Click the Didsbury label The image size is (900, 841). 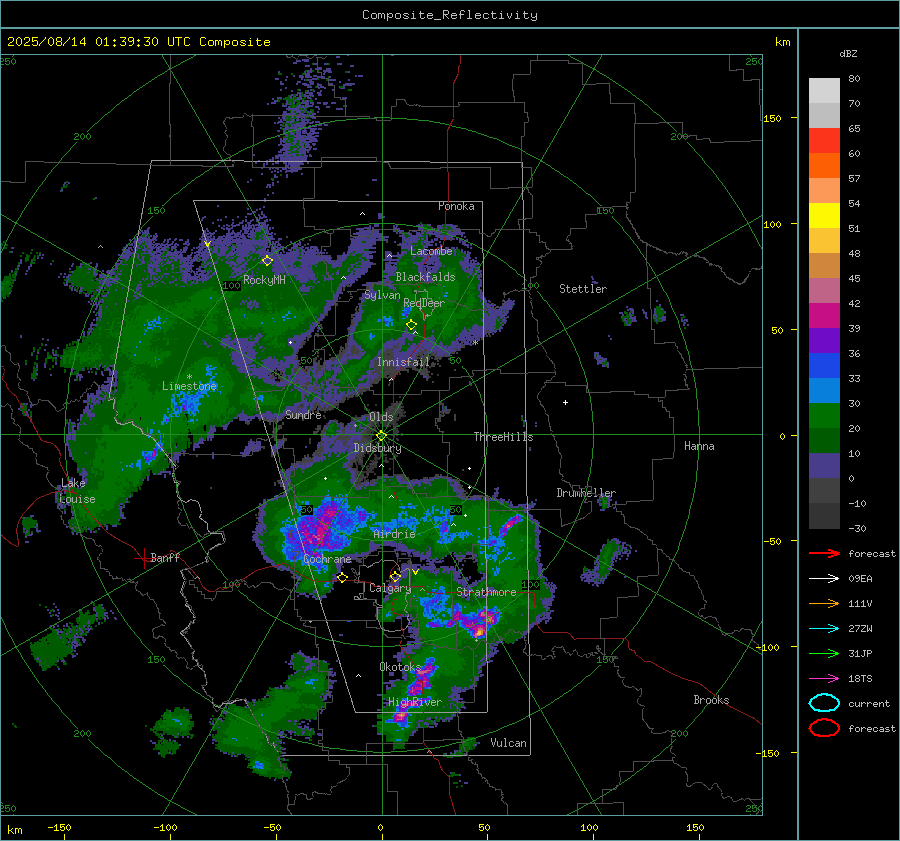pyautogui.click(x=377, y=448)
